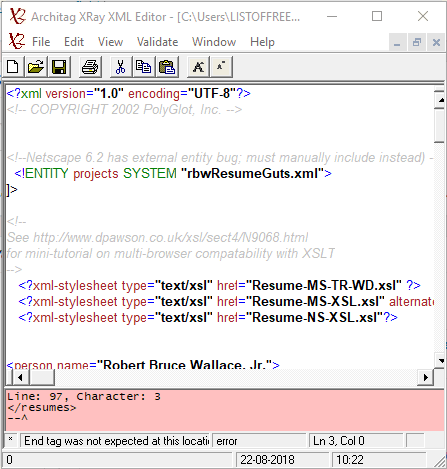Click the 'Ln 3, Col 0' status indicator

[x=356, y=441]
